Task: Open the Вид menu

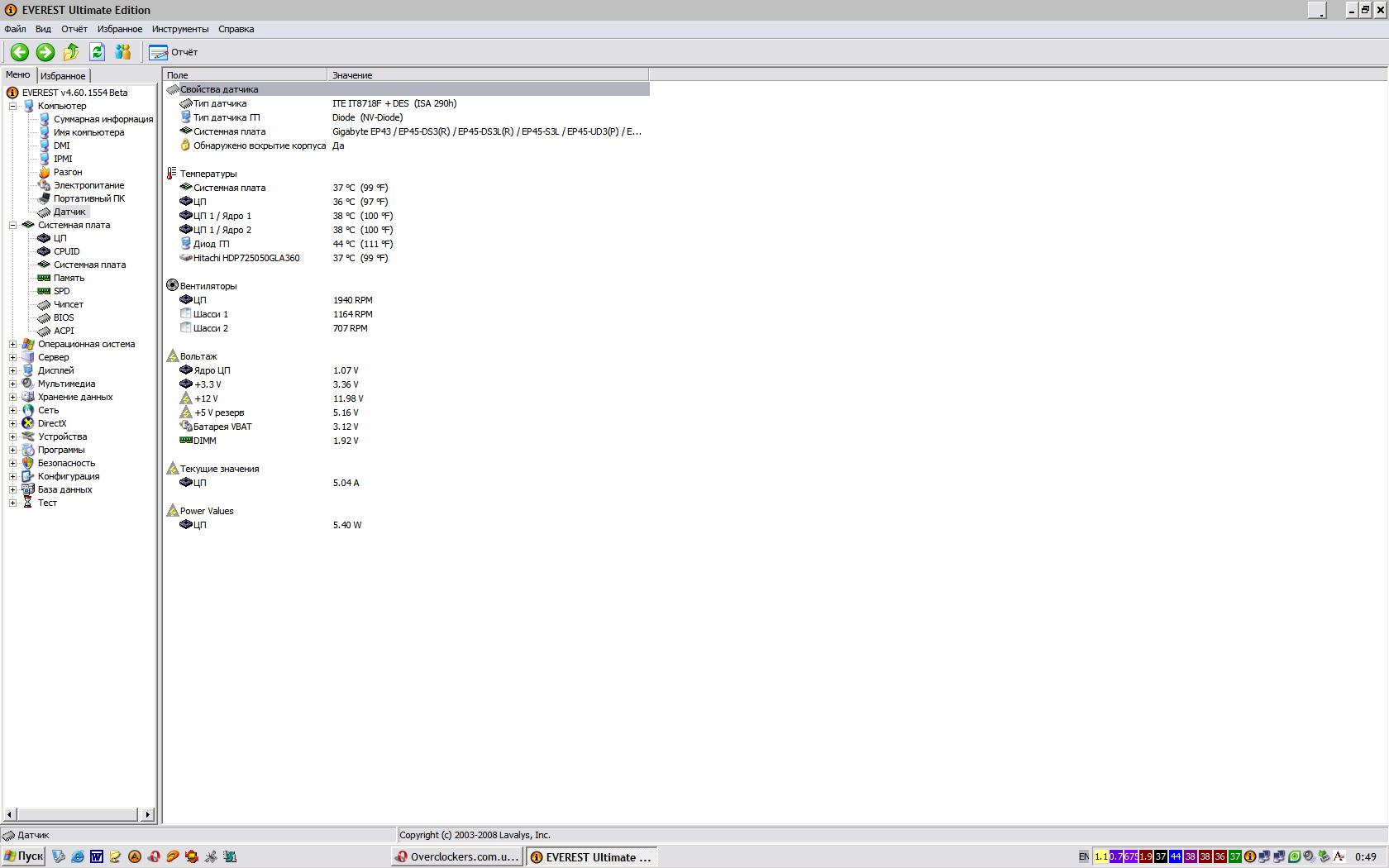Action: 43,29
